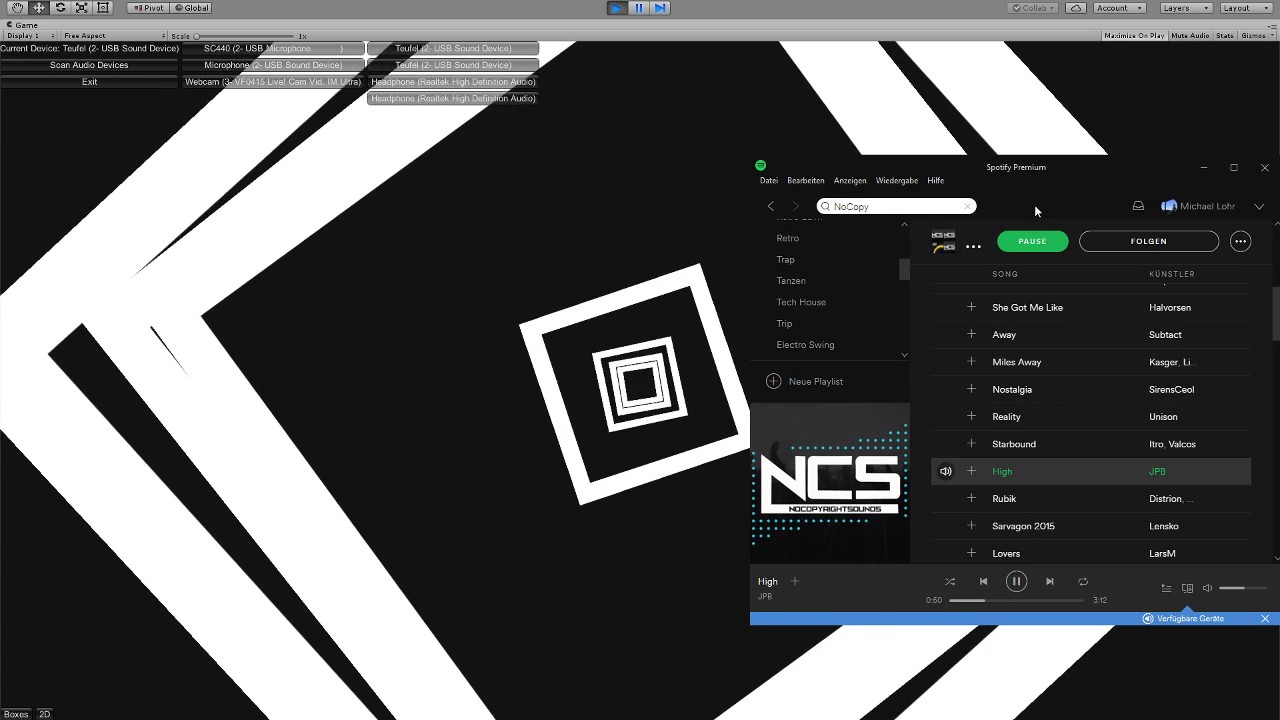The image size is (1280, 720).
Task: Open the Display 1 dropdown
Action: [x=29, y=36]
